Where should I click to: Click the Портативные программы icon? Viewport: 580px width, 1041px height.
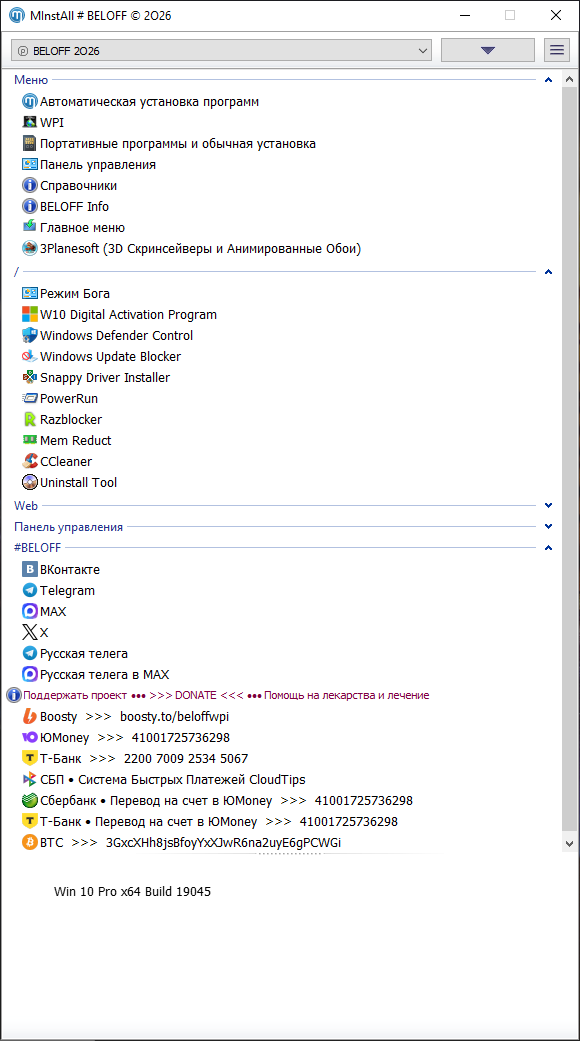pyautogui.click(x=30, y=143)
